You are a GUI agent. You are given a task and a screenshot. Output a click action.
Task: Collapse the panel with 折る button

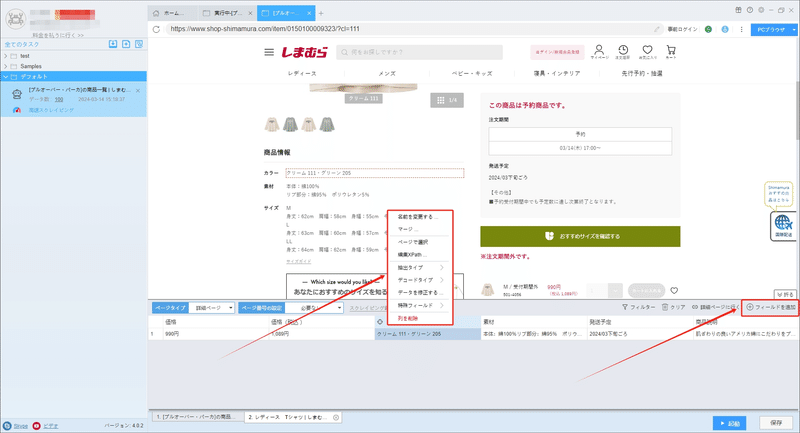785,295
